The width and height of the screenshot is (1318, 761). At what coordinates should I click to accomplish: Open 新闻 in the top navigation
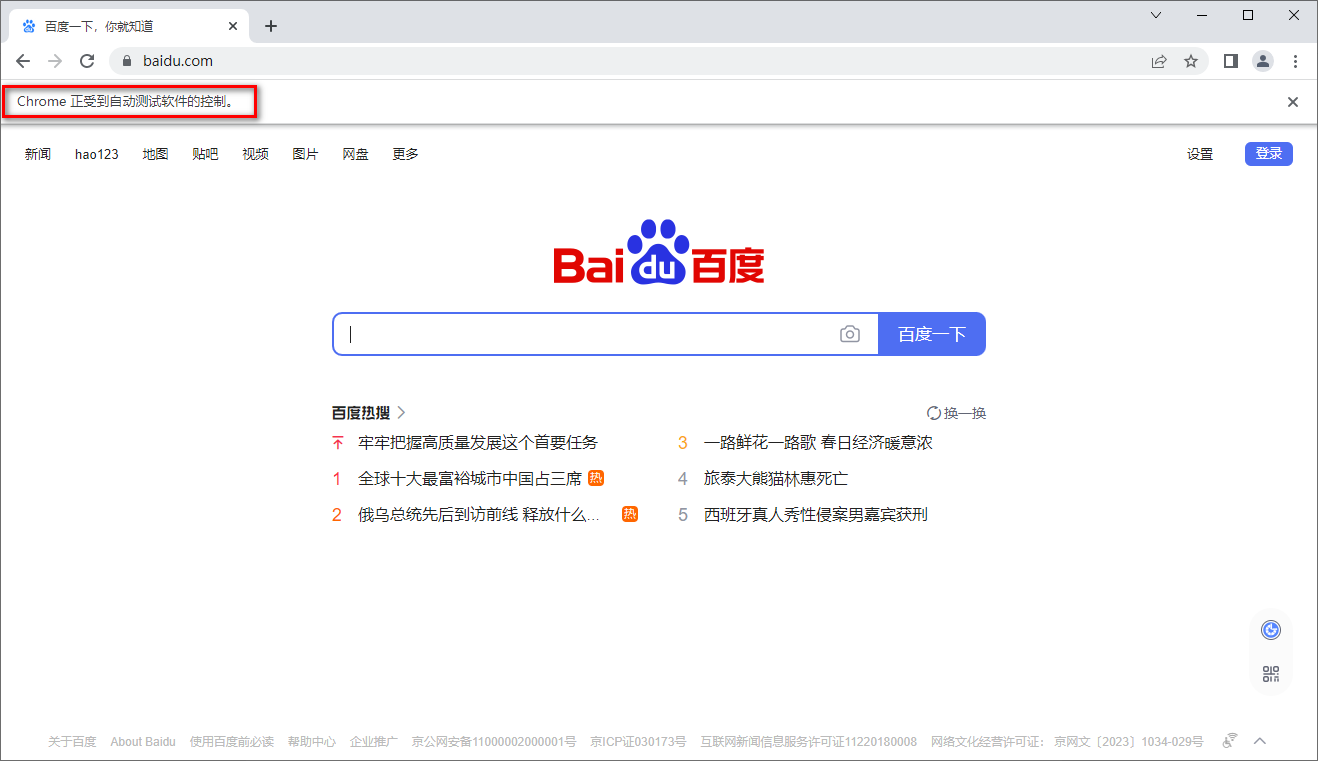click(x=38, y=154)
